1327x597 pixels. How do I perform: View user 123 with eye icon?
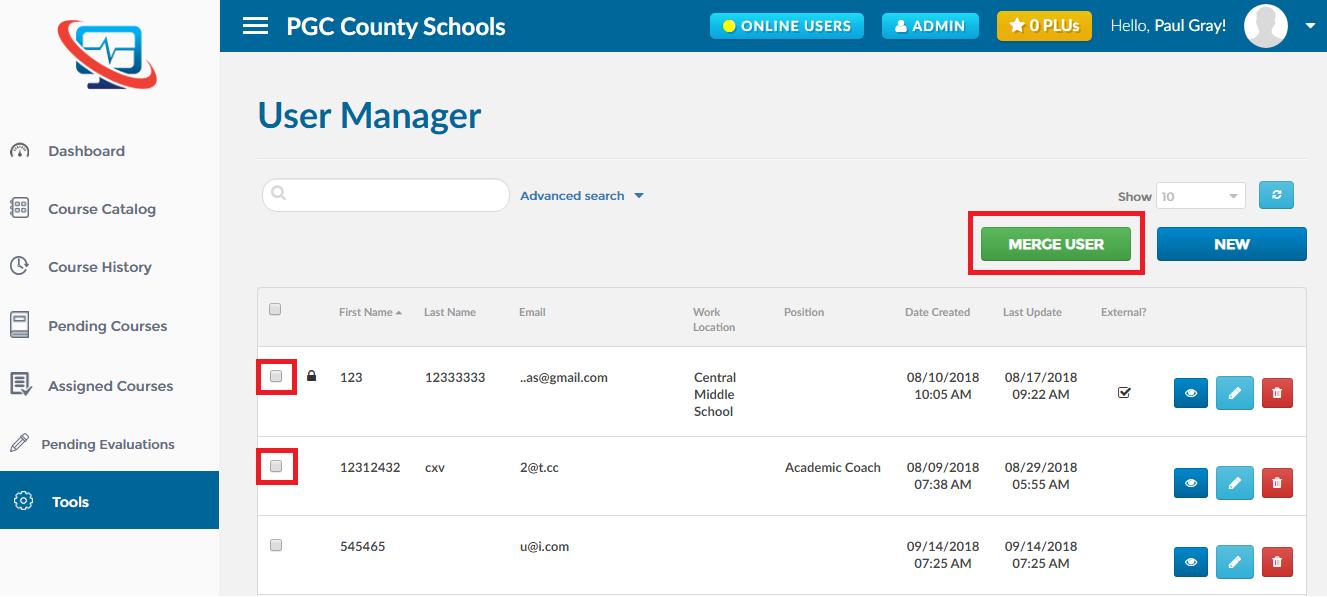[x=1190, y=394]
